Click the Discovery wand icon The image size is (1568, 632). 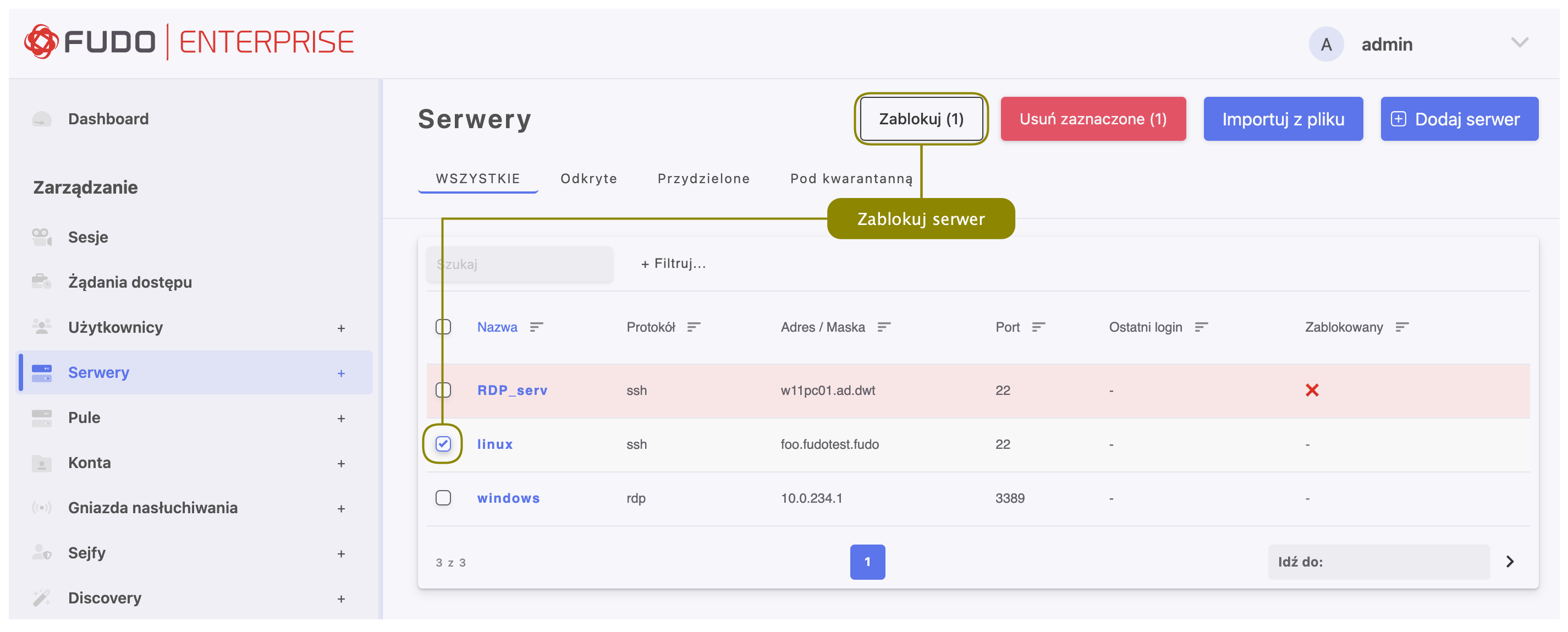coord(41,598)
